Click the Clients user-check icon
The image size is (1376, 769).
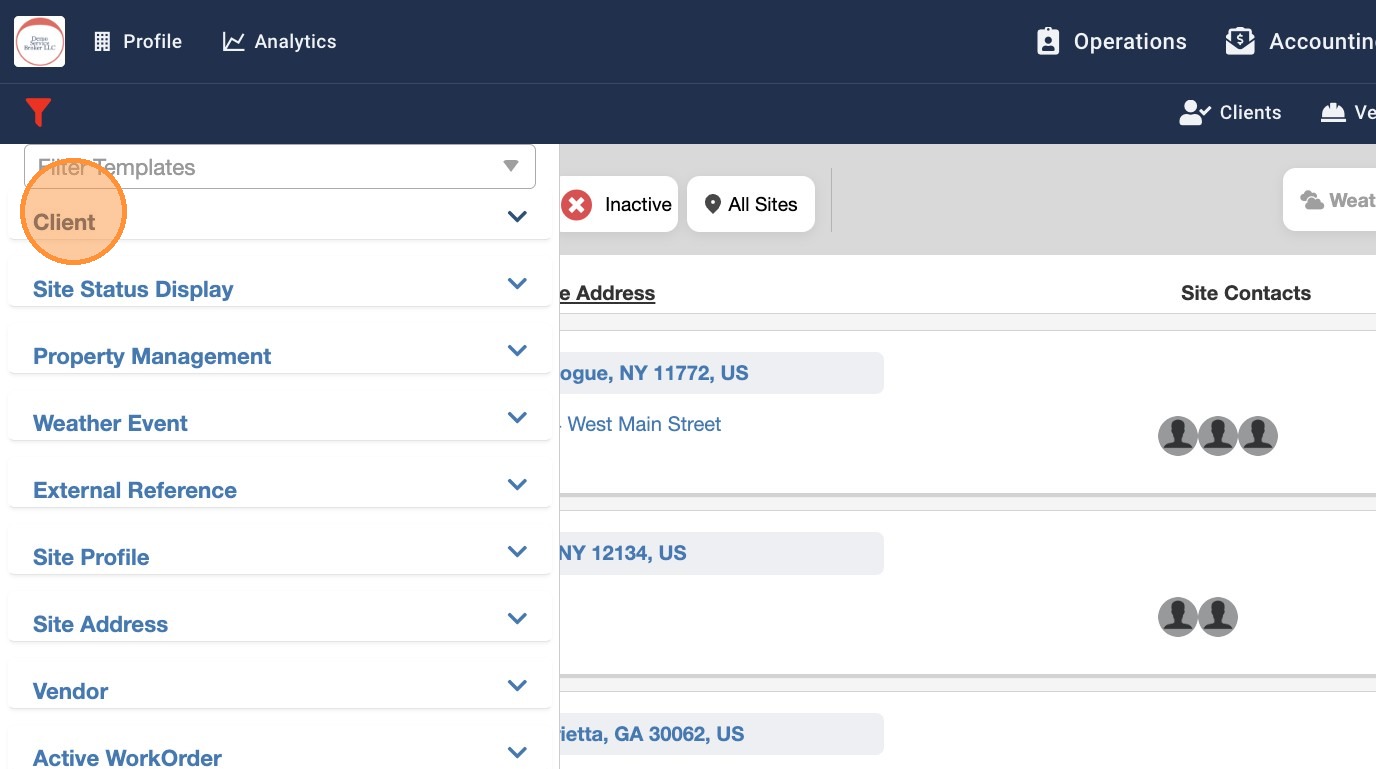pyautogui.click(x=1195, y=112)
